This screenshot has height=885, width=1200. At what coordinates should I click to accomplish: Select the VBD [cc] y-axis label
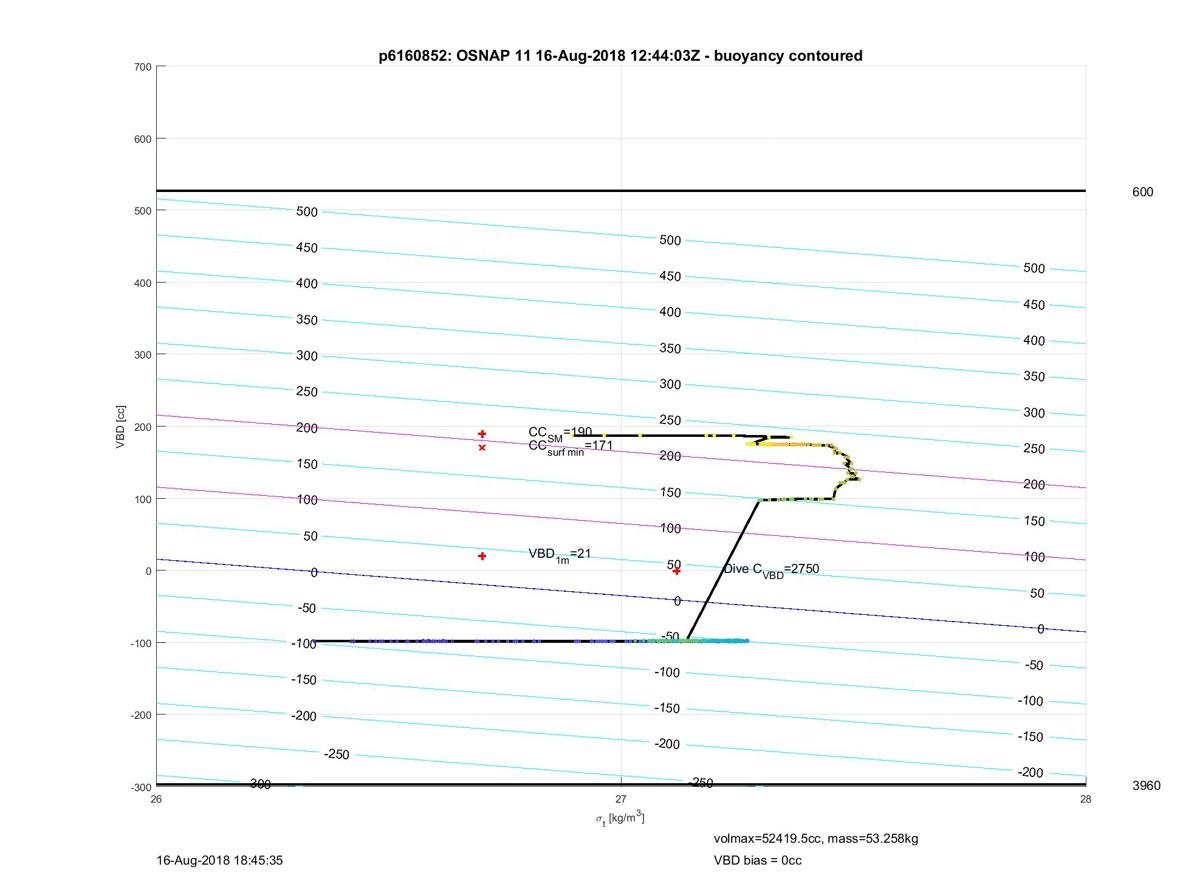121,426
